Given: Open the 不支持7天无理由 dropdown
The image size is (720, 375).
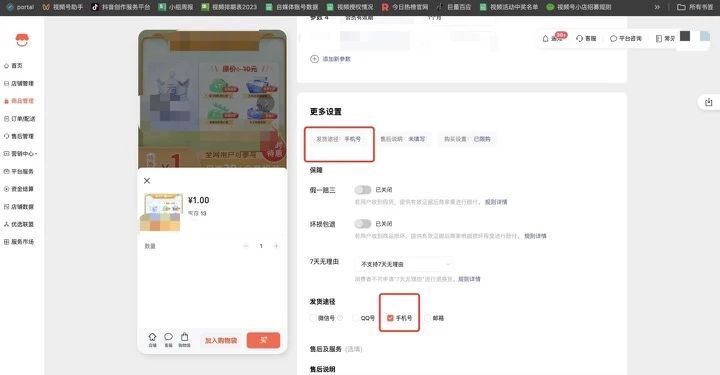Looking at the screenshot, I should pyautogui.click(x=405, y=264).
